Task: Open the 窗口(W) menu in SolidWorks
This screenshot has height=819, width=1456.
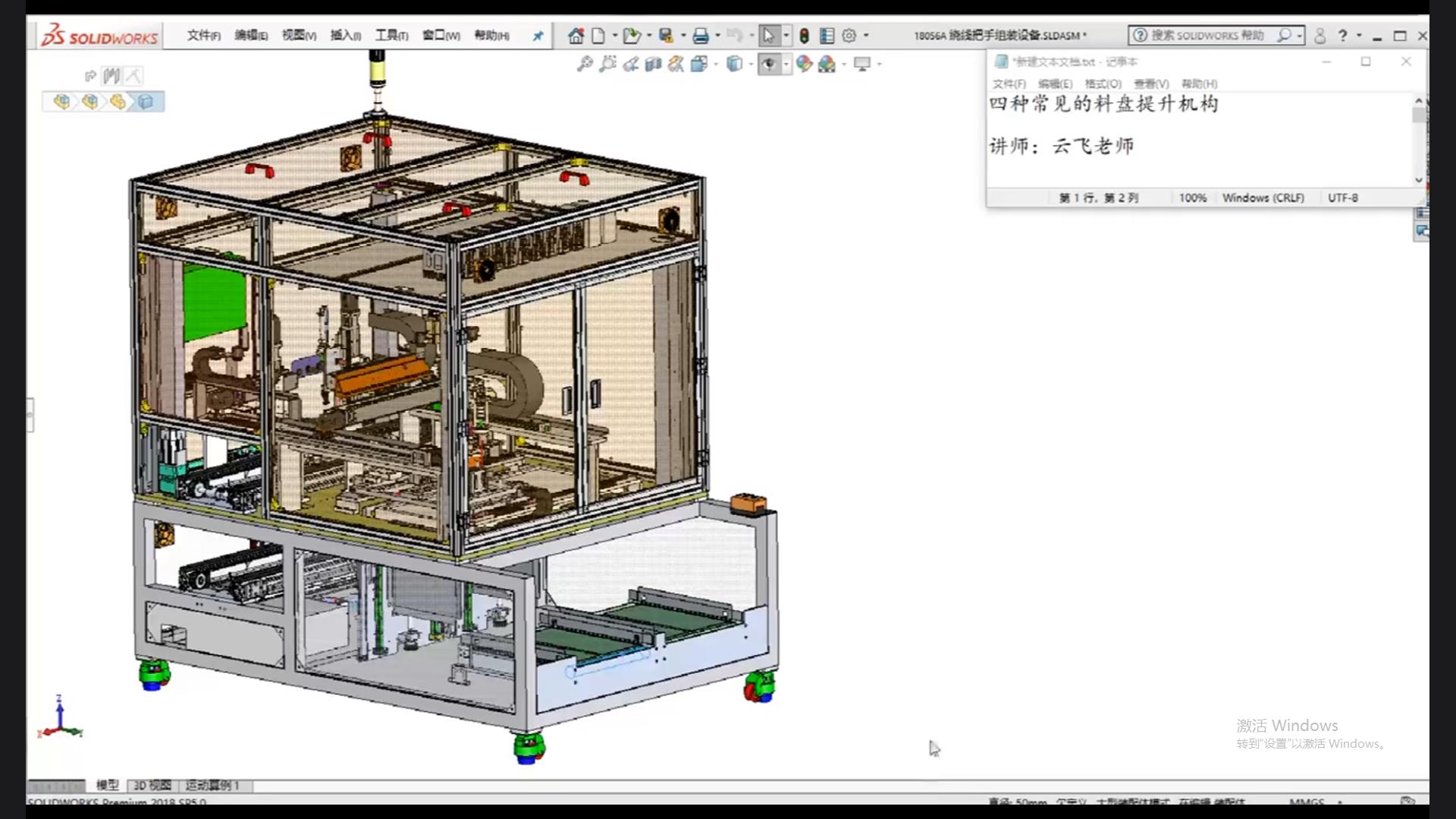Action: pos(441,36)
